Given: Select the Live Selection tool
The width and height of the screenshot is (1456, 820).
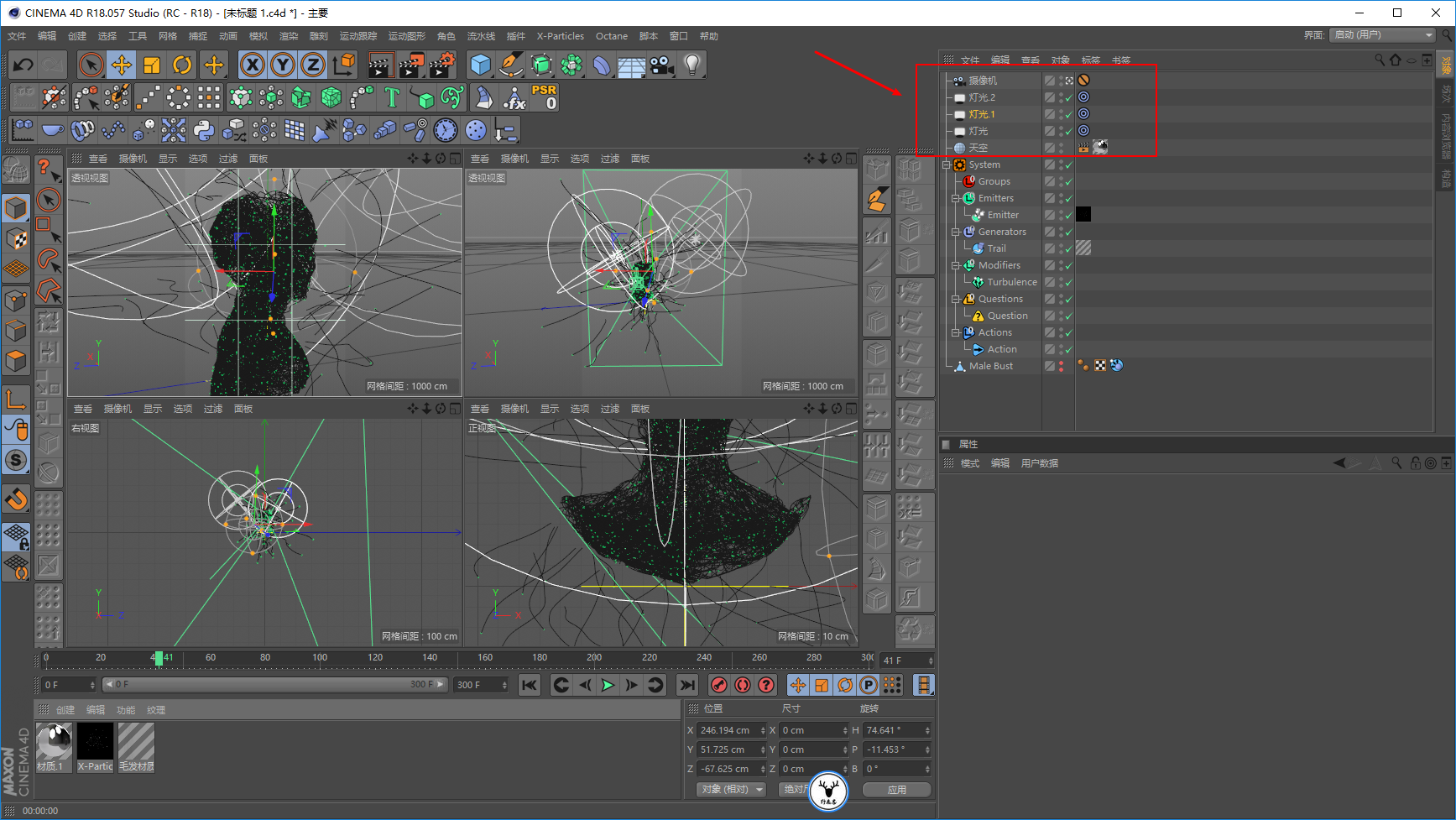Looking at the screenshot, I should pos(91,65).
